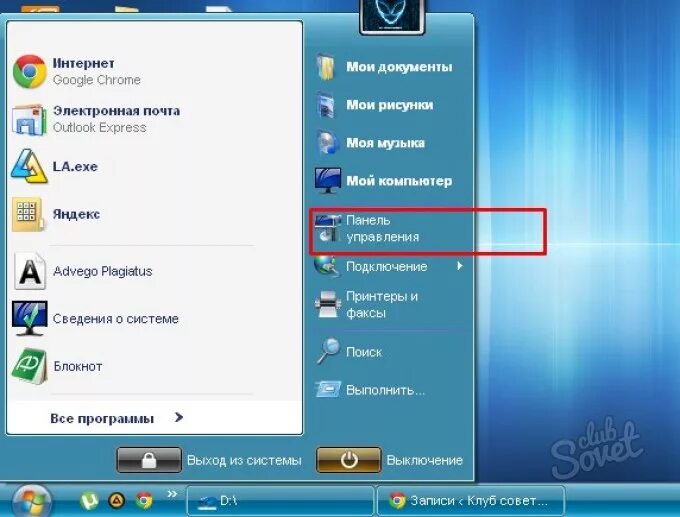Click the Поиск magnifier icon
Viewport: 680px width, 517px height.
(328, 351)
